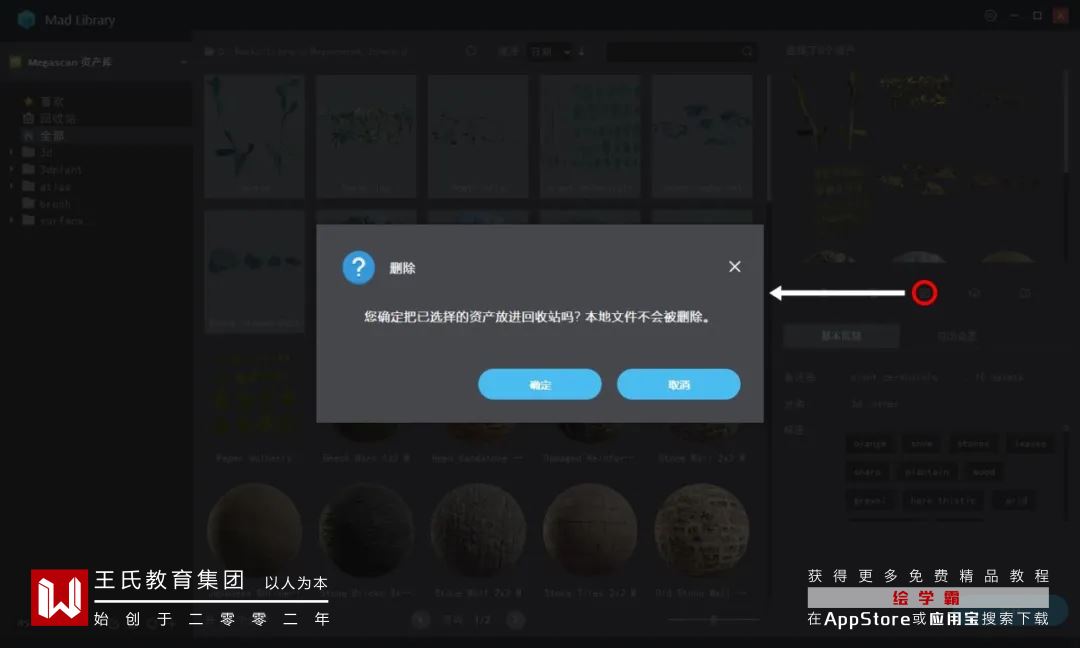This screenshot has width=1080, height=648.
Task: Click the rightmost preview action icon
Action: pyautogui.click(x=1025, y=293)
